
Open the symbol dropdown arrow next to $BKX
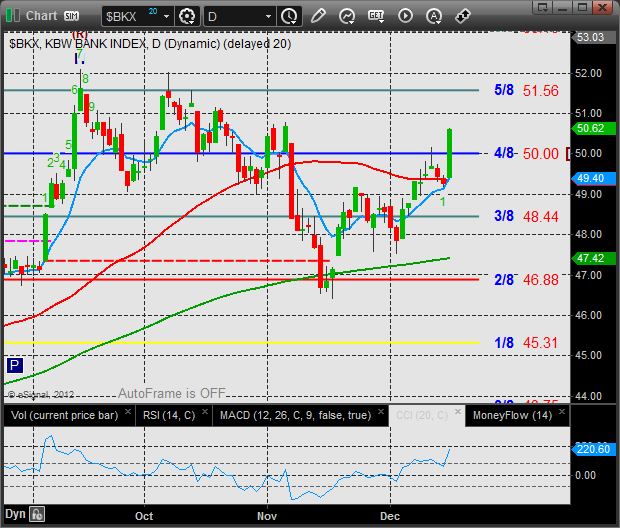166,17
